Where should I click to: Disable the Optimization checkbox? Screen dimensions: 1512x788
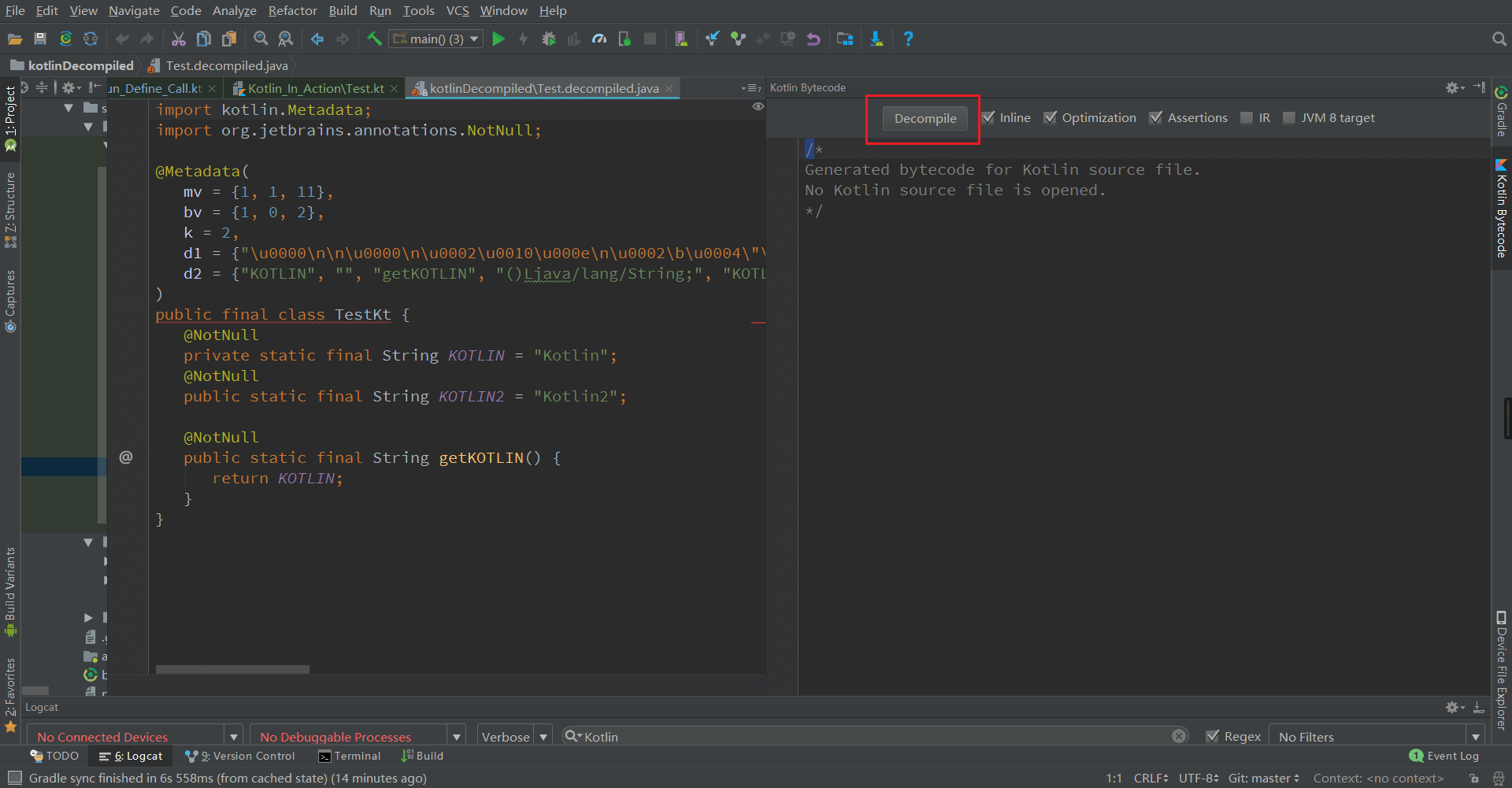click(1051, 117)
